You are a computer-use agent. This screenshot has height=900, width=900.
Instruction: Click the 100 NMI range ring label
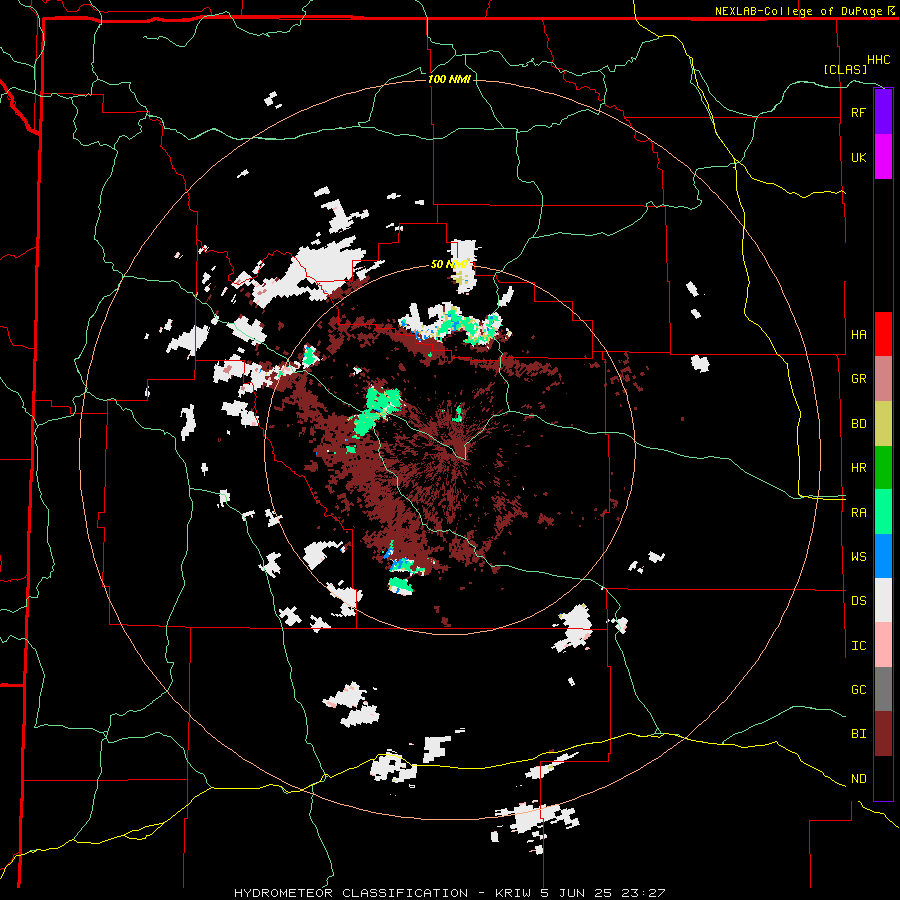click(x=449, y=79)
